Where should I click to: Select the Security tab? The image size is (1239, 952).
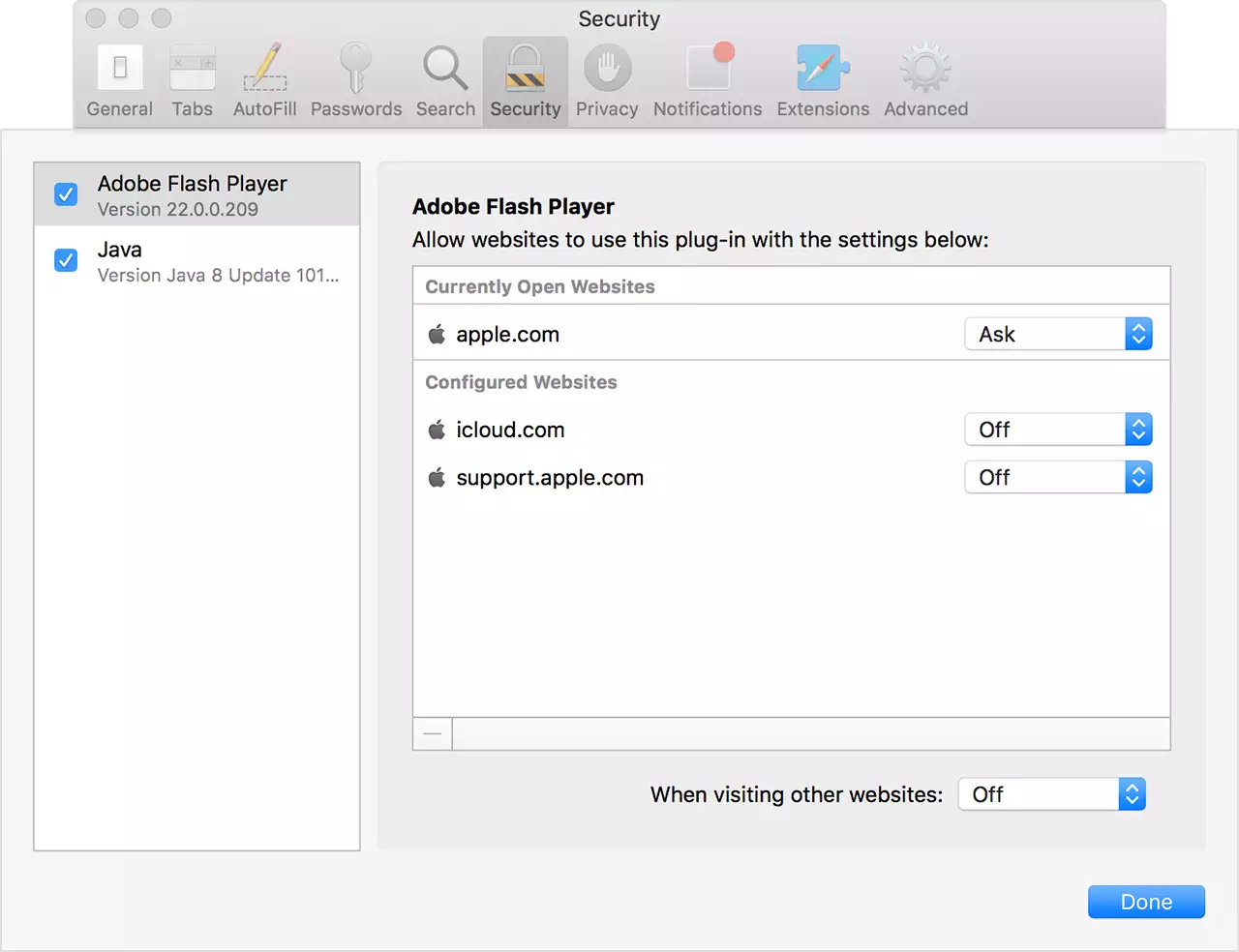(x=525, y=81)
